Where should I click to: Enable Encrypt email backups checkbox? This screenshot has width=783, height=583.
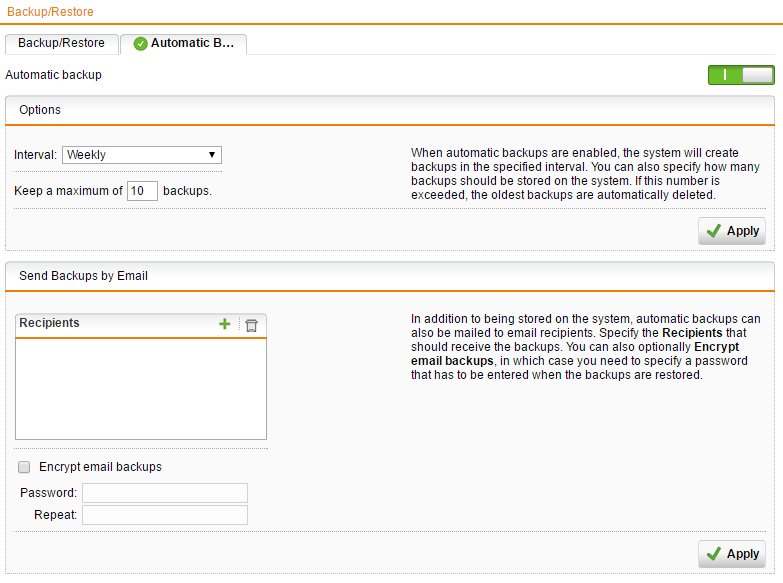click(24, 467)
